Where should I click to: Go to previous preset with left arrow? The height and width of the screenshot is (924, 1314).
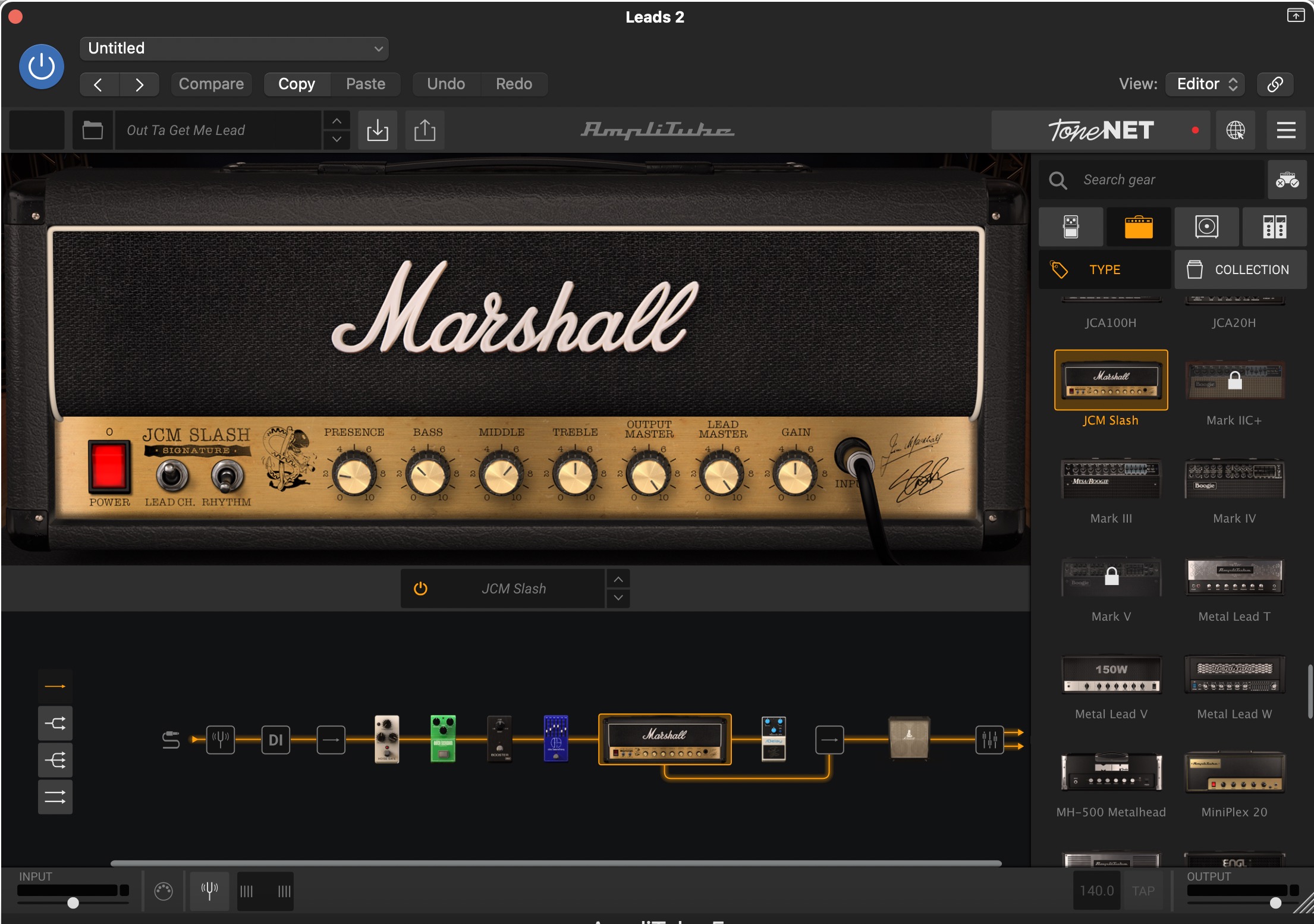99,84
